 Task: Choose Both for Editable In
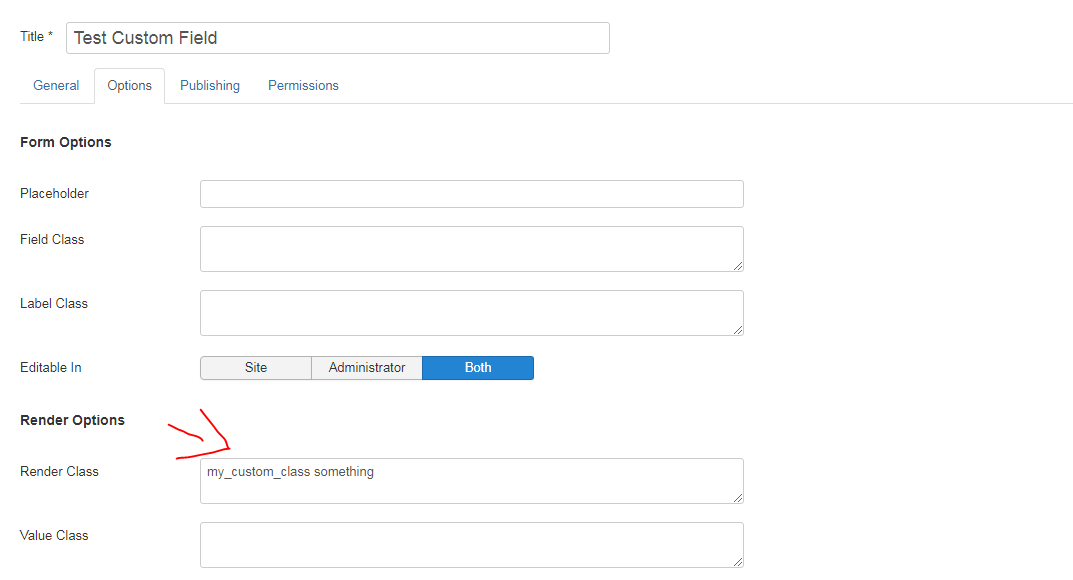click(x=478, y=368)
